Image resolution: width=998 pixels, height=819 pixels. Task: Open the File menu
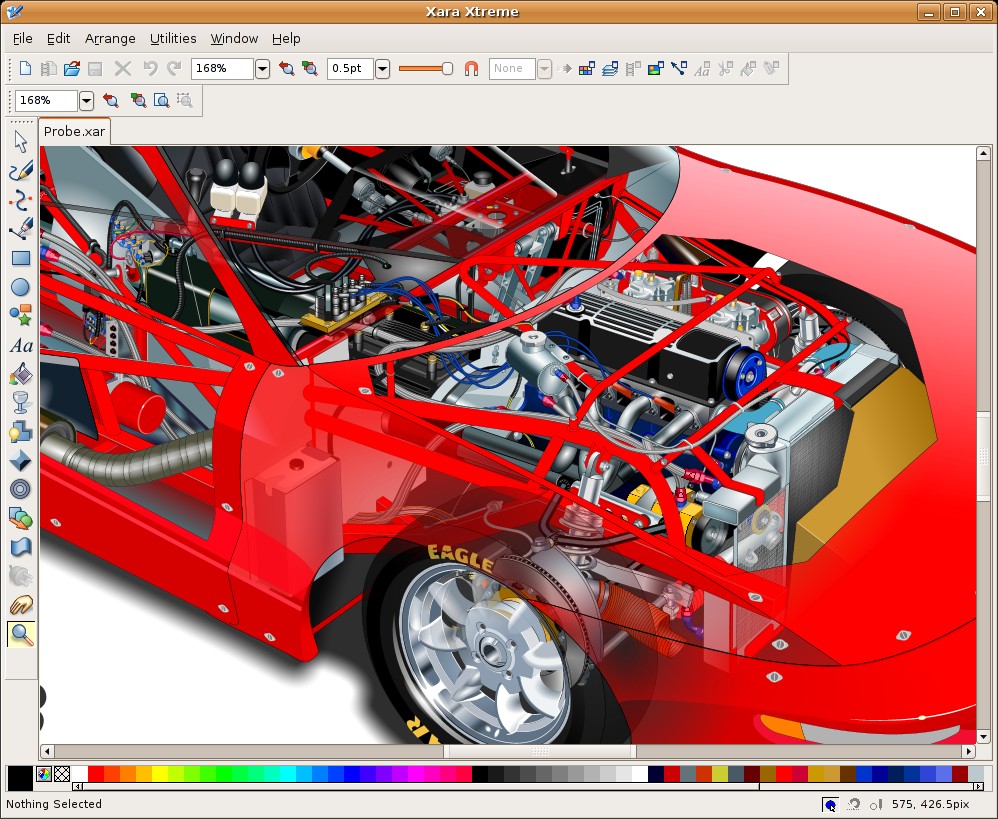[x=22, y=39]
